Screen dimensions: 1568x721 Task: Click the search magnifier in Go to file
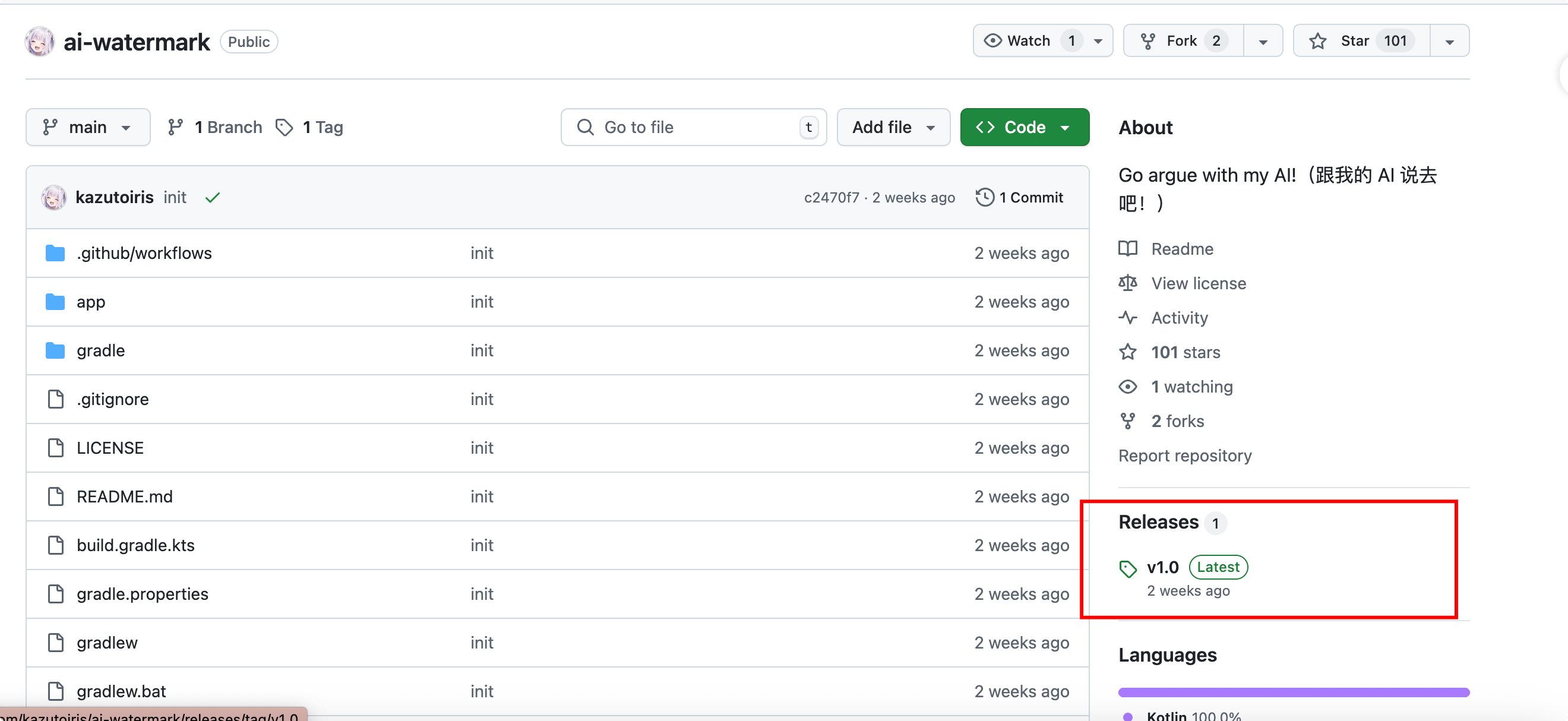tap(585, 127)
